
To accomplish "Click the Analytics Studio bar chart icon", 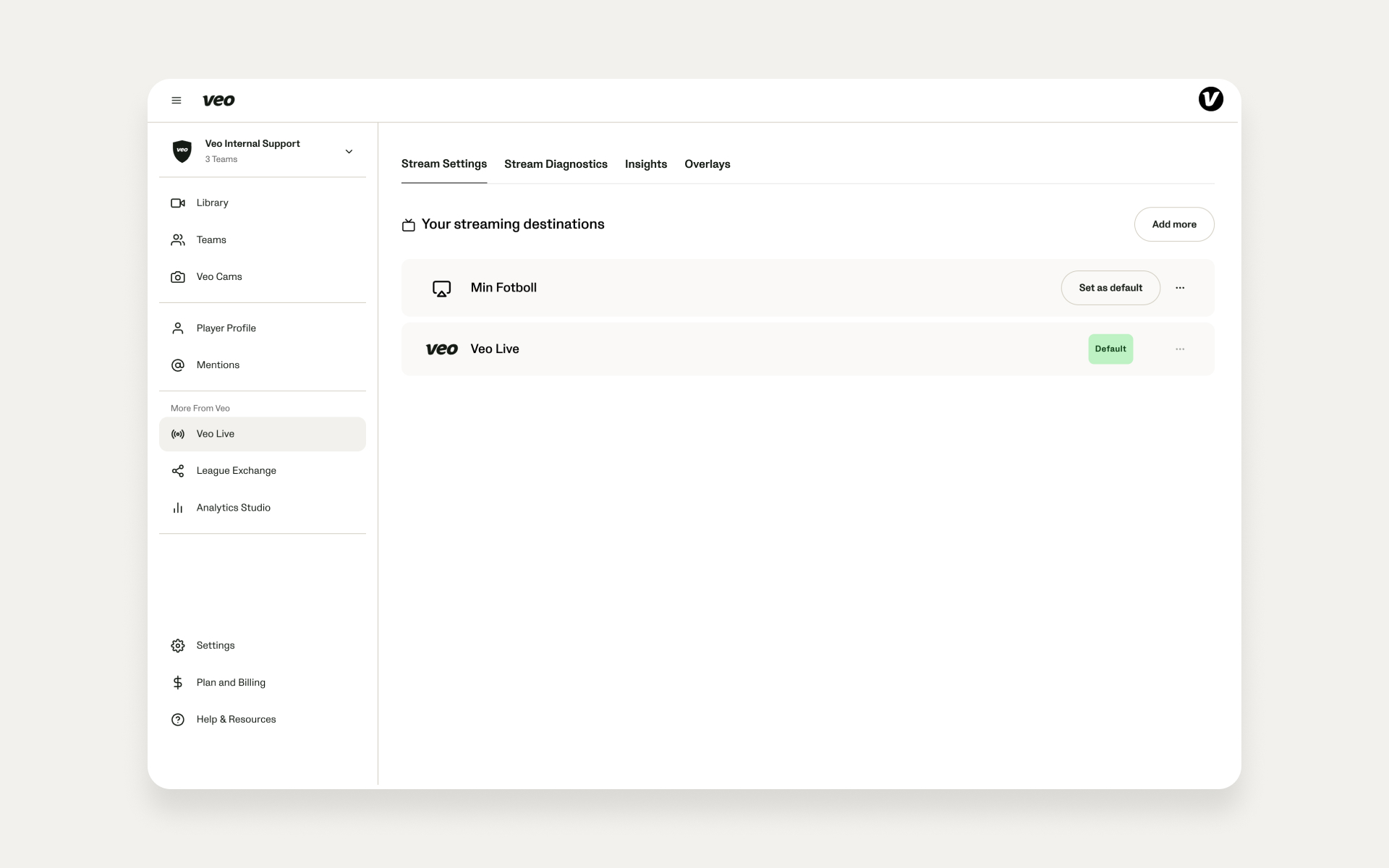I will (177, 508).
